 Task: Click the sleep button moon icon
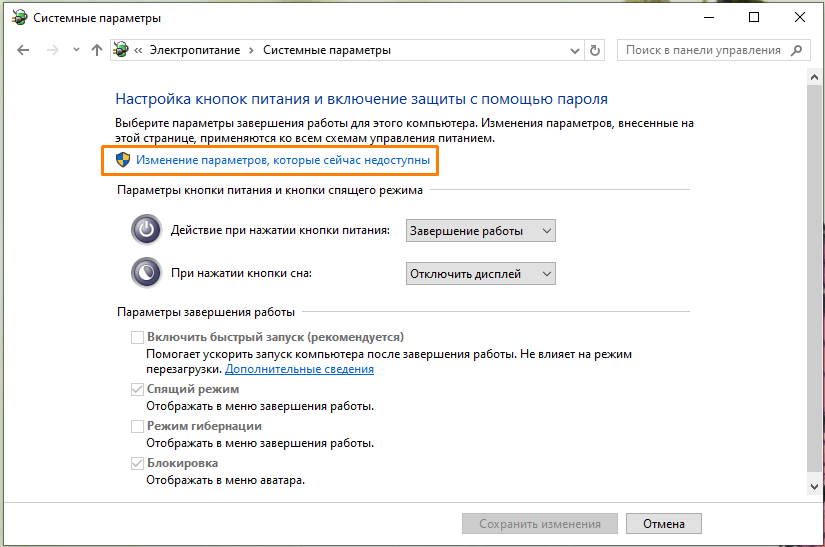[x=146, y=272]
